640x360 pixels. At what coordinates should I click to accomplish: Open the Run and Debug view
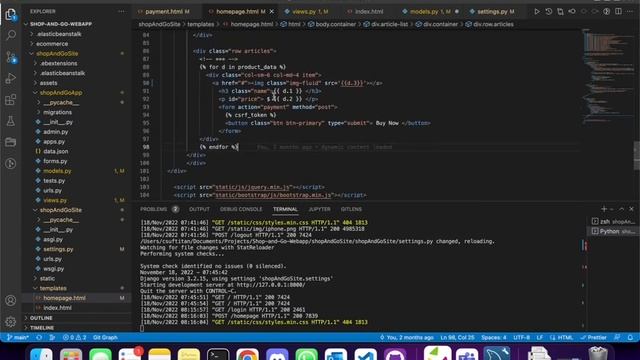[x=11, y=78]
